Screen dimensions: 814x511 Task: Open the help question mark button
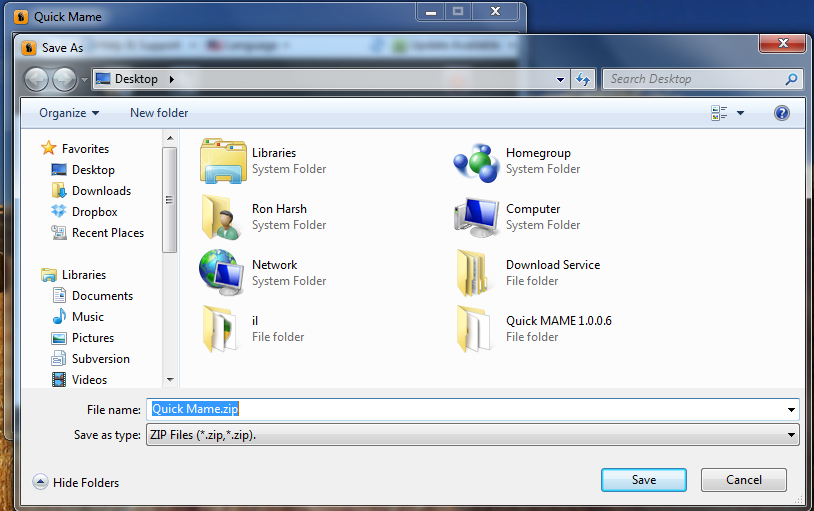(781, 113)
